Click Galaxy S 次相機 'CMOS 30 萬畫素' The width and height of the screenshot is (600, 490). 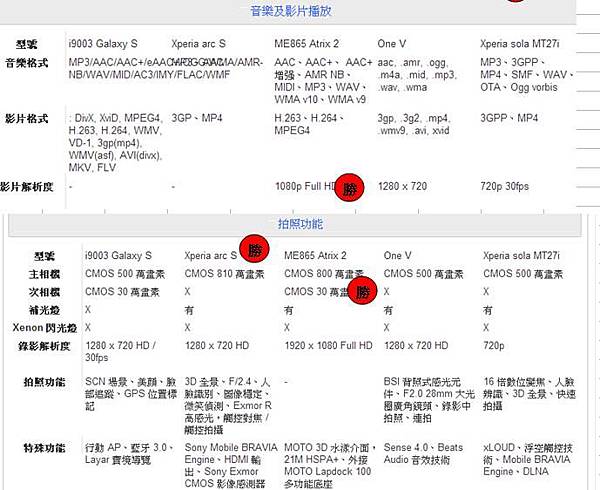pos(122,292)
